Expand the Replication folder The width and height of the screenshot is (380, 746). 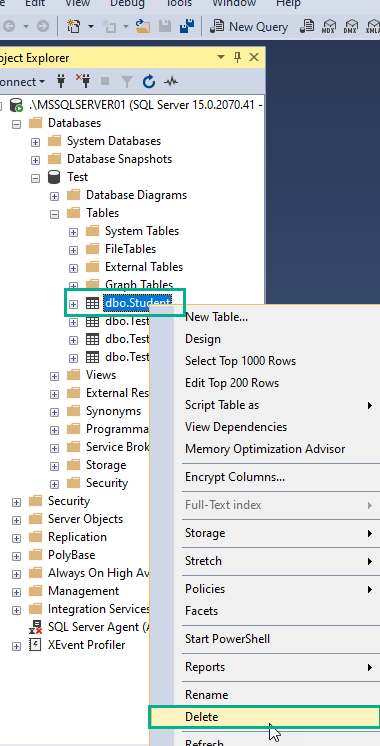coord(17,538)
